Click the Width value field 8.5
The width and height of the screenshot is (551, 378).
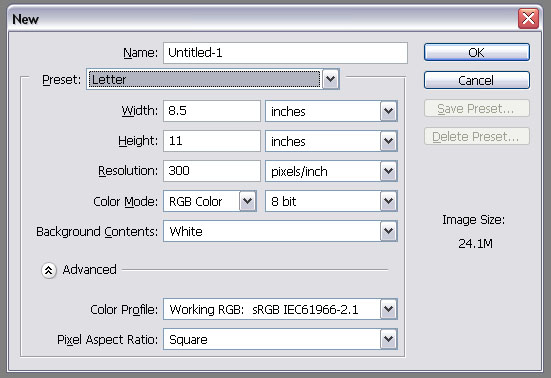pos(212,111)
